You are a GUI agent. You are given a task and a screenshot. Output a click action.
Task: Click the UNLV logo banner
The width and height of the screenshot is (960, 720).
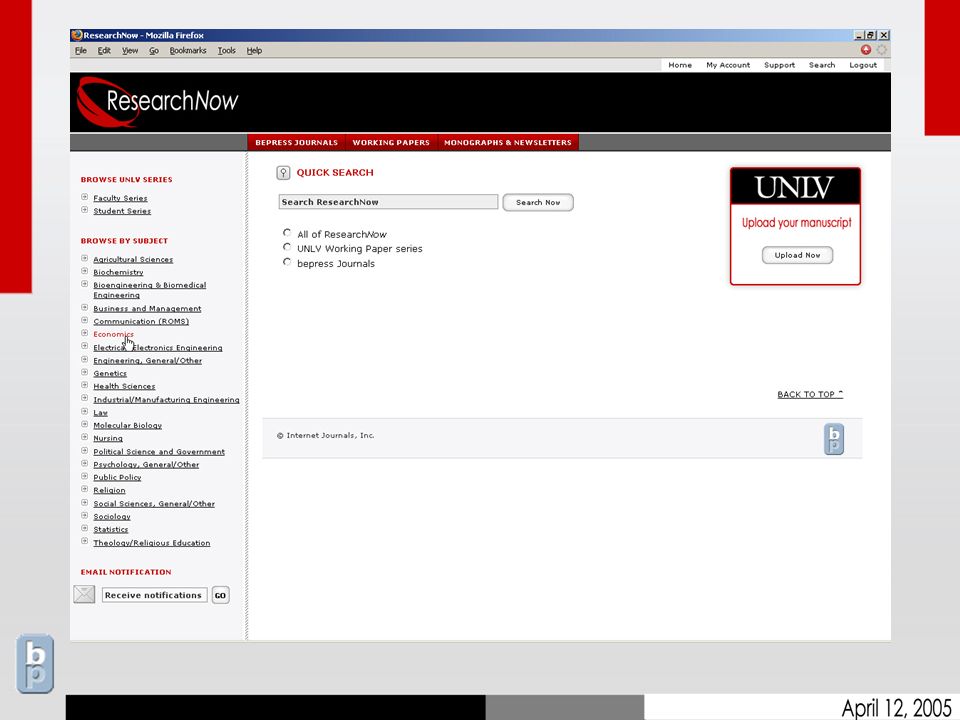tap(795, 187)
